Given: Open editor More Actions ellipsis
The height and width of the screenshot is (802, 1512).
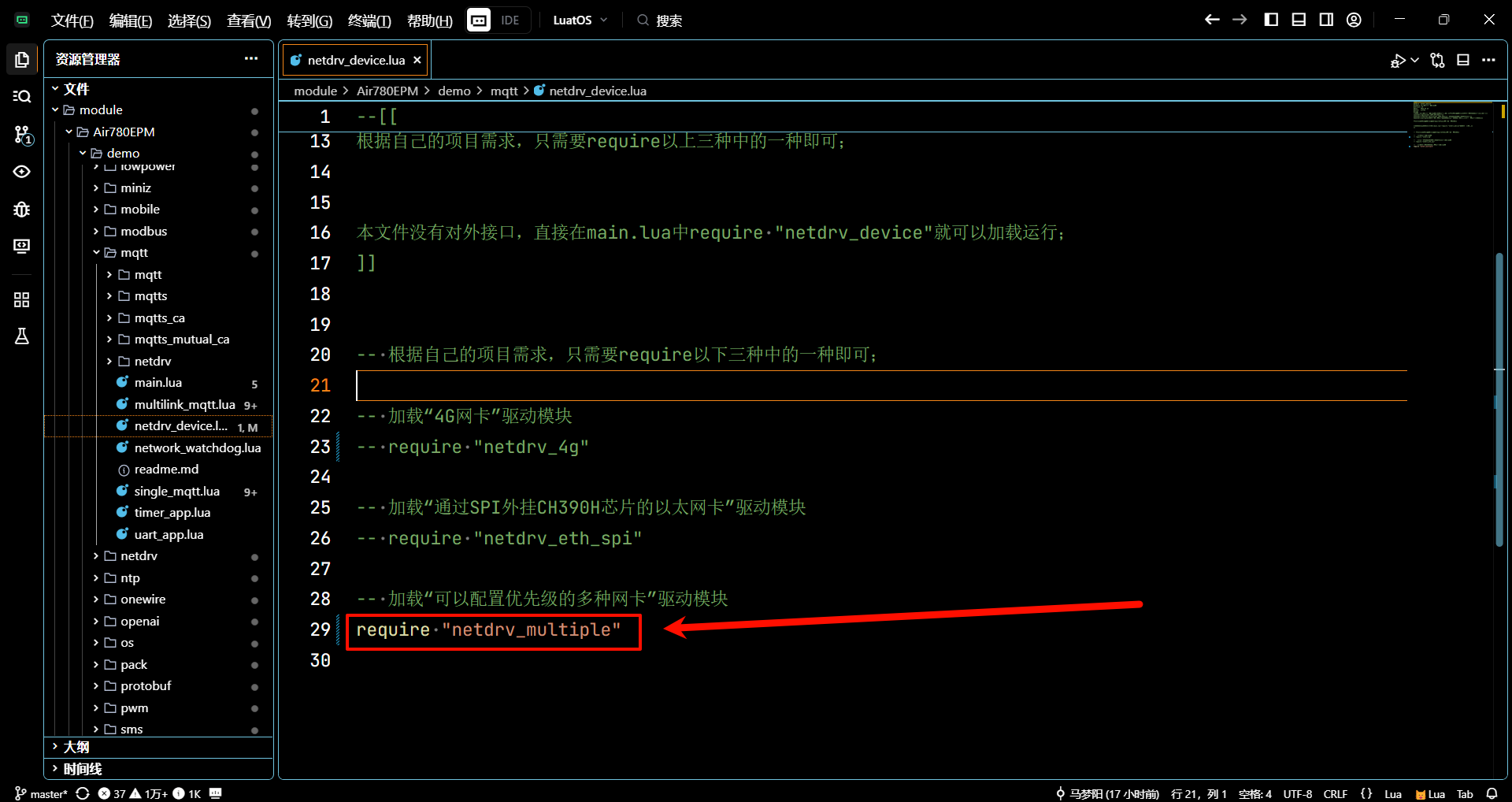Looking at the screenshot, I should click(x=1488, y=60).
